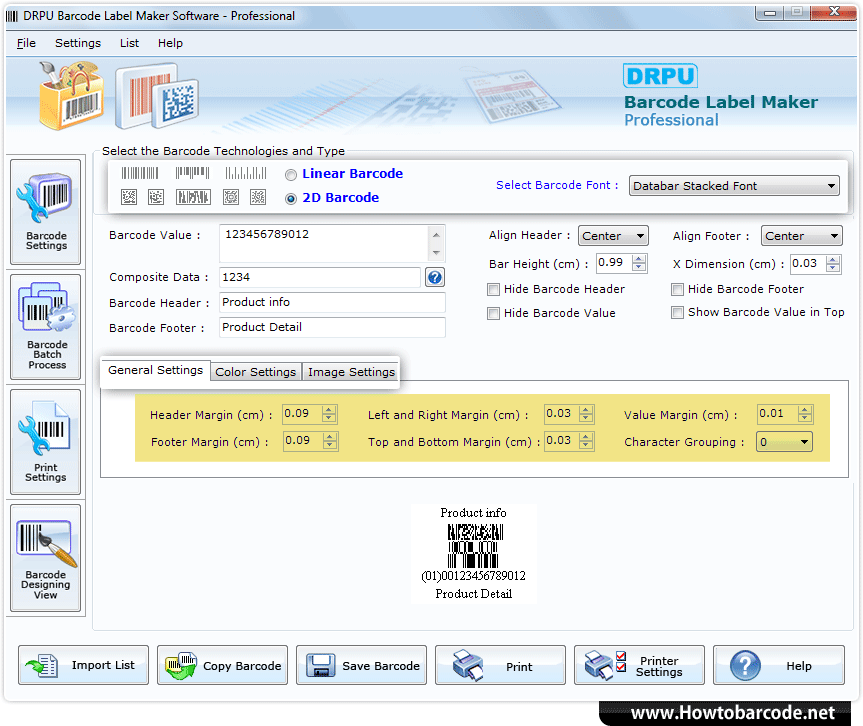
Task: Adjust the X Dimension spinner
Action: pyautogui.click(x=833, y=263)
